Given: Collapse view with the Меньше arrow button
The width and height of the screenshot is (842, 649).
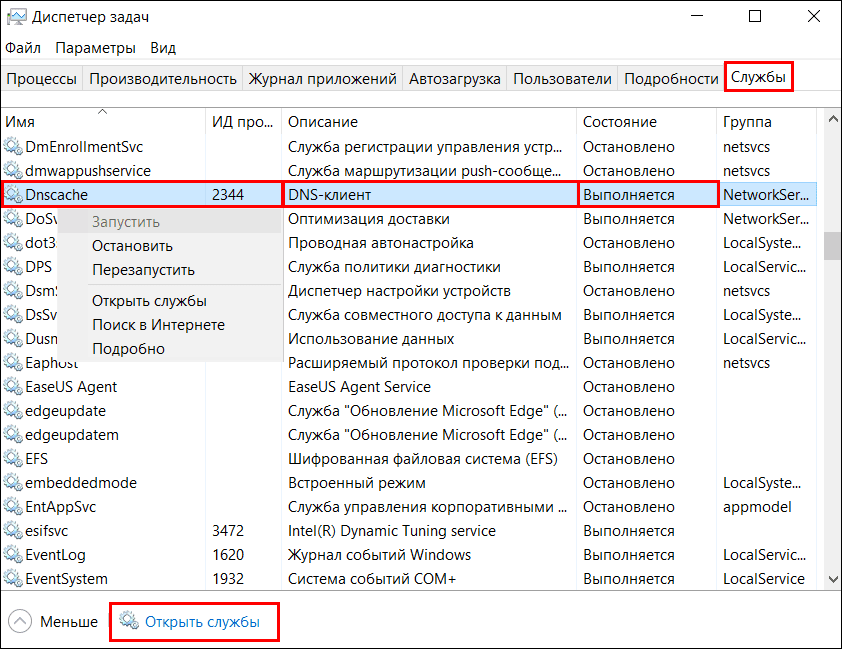Looking at the screenshot, I should 20,622.
